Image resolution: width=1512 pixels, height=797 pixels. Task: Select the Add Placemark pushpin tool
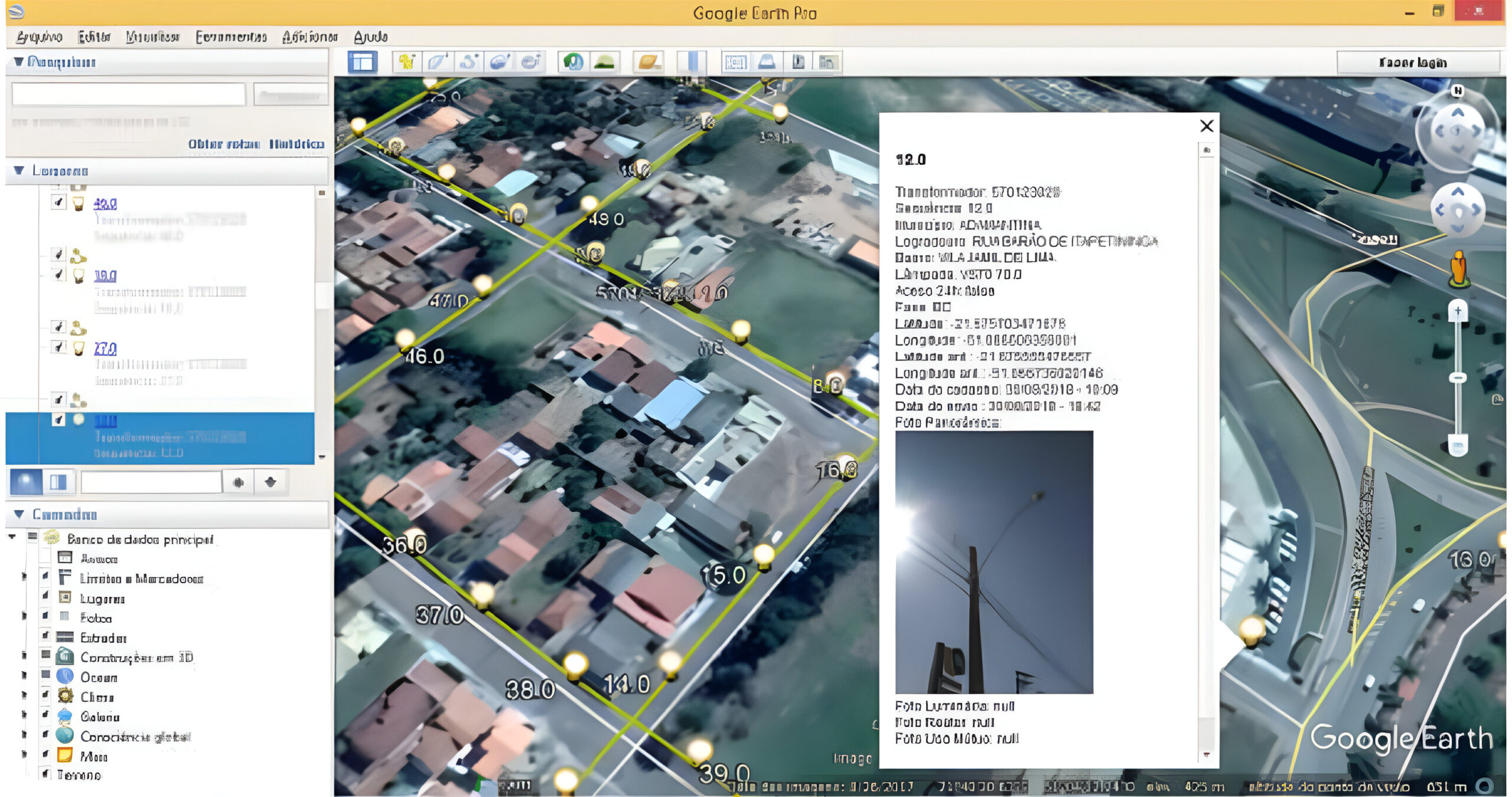tap(407, 62)
